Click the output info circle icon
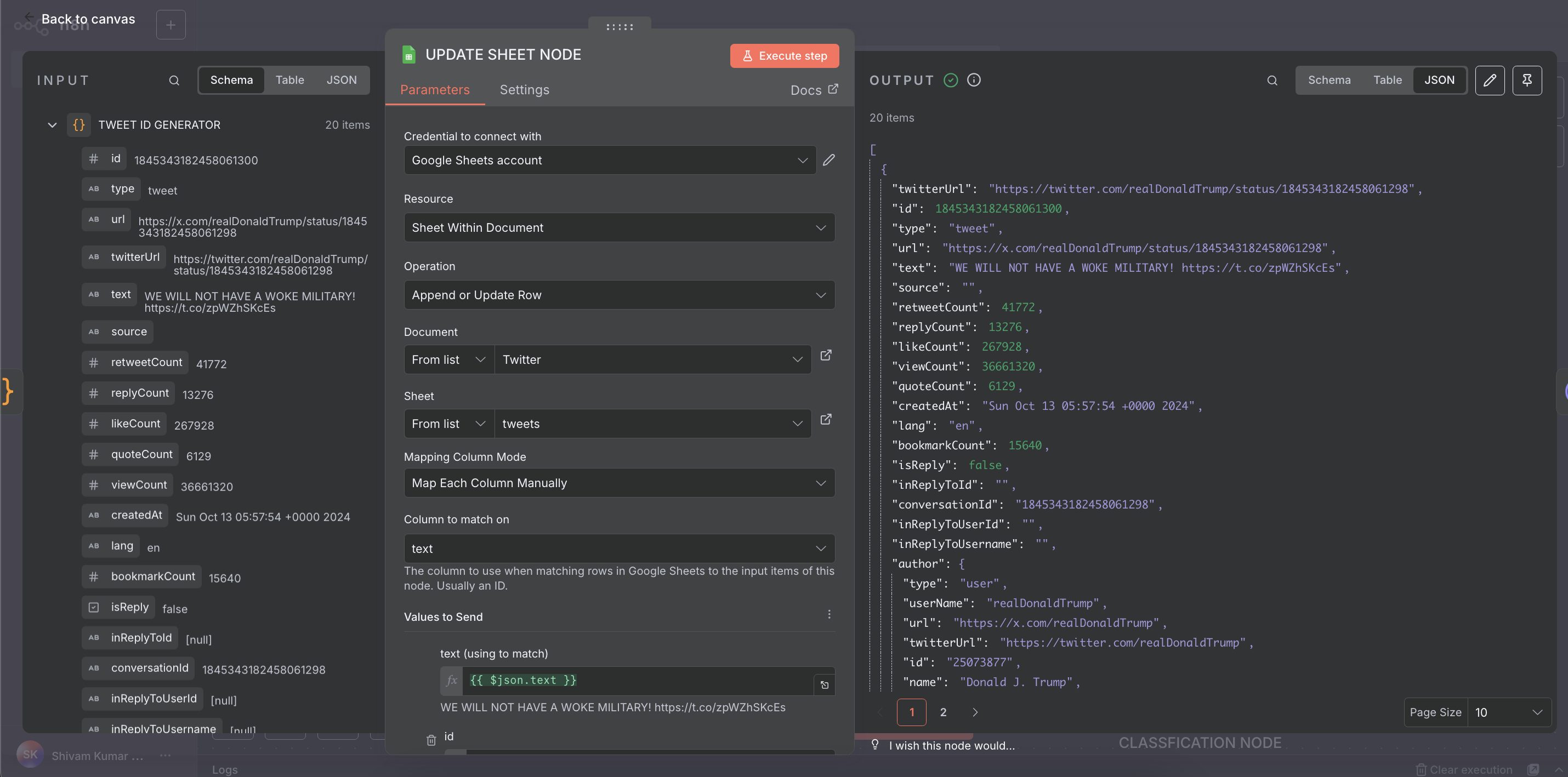 pyautogui.click(x=973, y=79)
